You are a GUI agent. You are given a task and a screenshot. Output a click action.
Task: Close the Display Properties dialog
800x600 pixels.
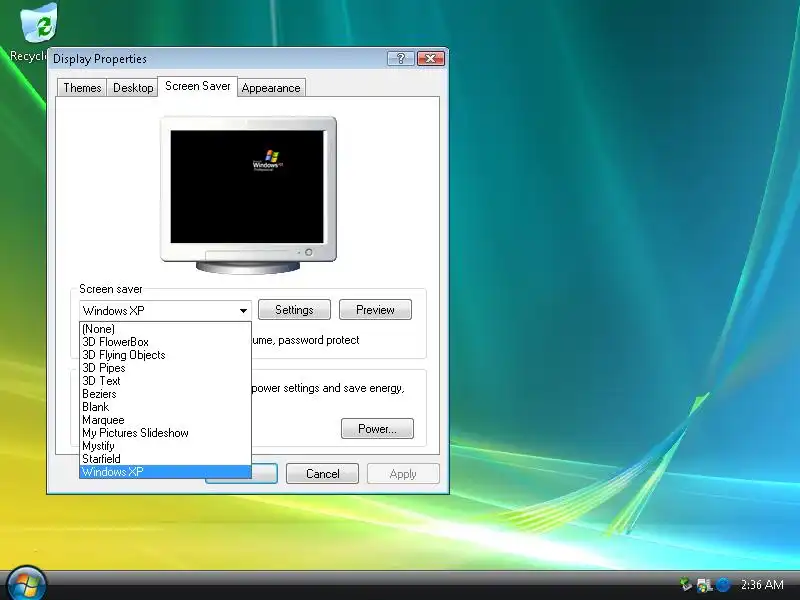431,59
